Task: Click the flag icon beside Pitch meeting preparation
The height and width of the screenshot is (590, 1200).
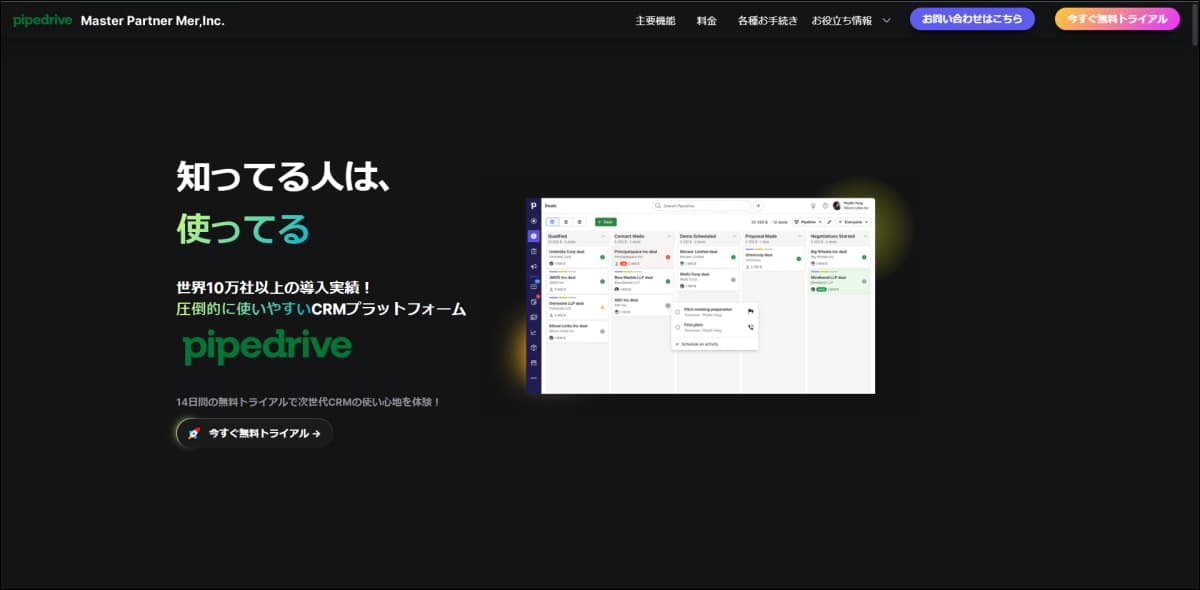Action: coord(750,311)
